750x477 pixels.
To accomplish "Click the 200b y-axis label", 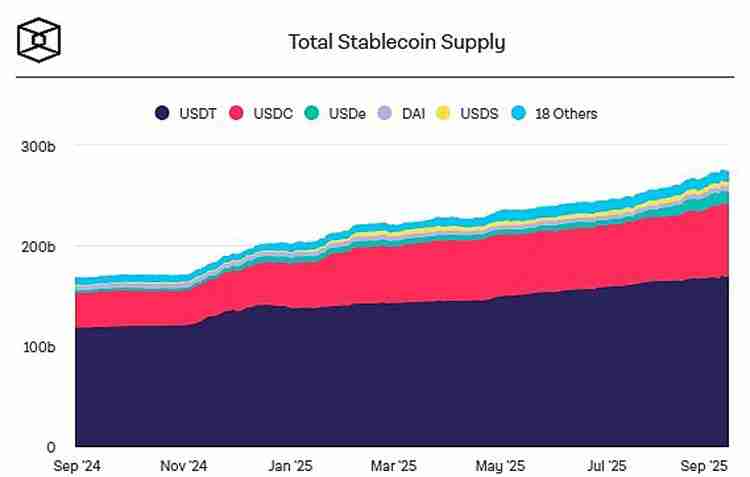I will tap(38, 247).
